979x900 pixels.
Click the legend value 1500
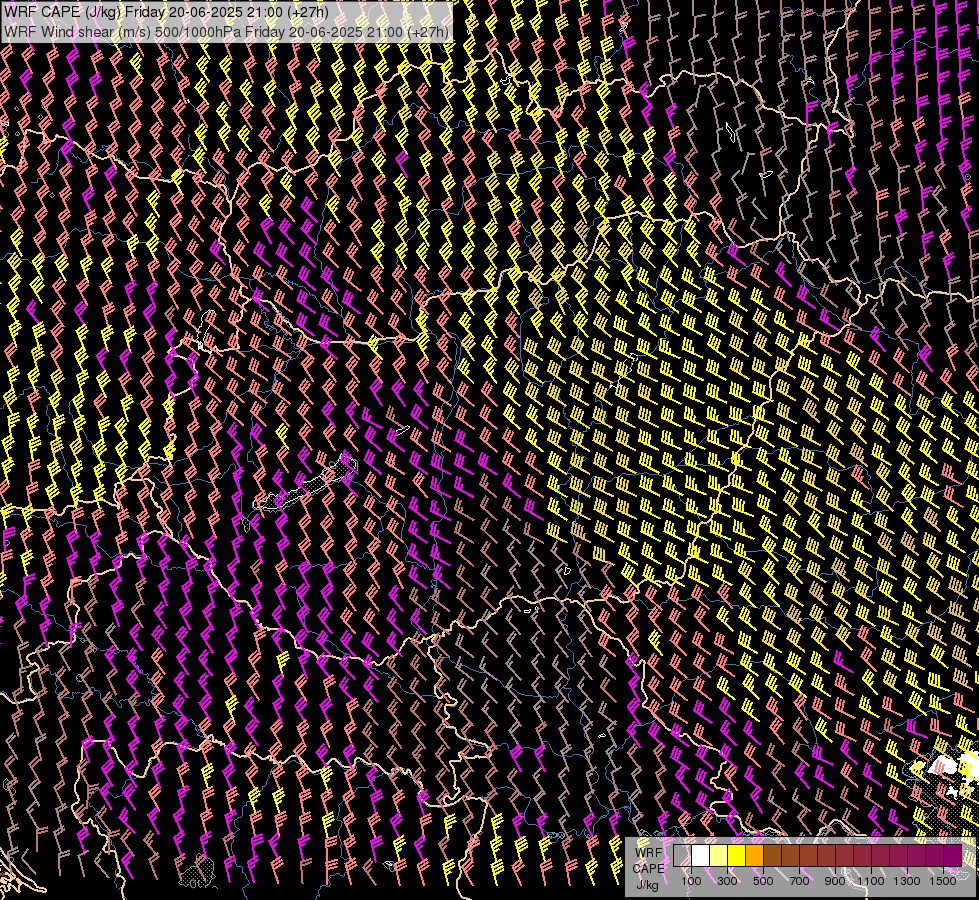943,881
